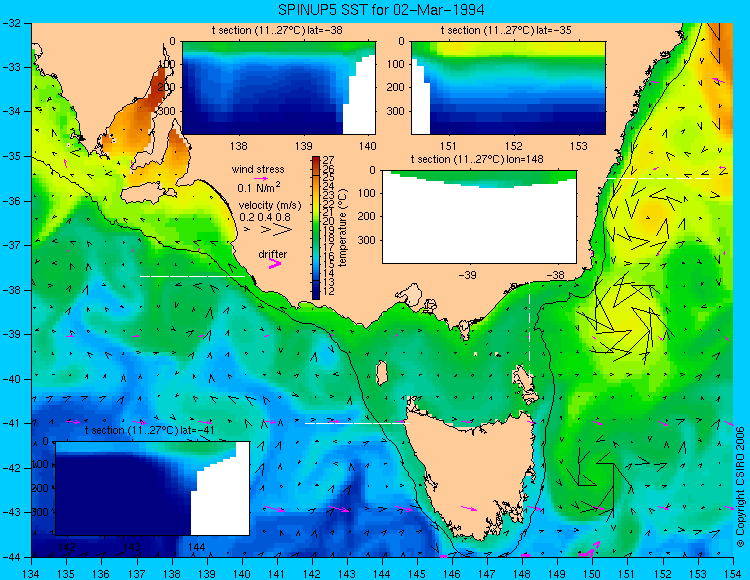Select the "t section (11..27°C) lat=-35" heading
The image size is (750, 580).
pos(506,31)
